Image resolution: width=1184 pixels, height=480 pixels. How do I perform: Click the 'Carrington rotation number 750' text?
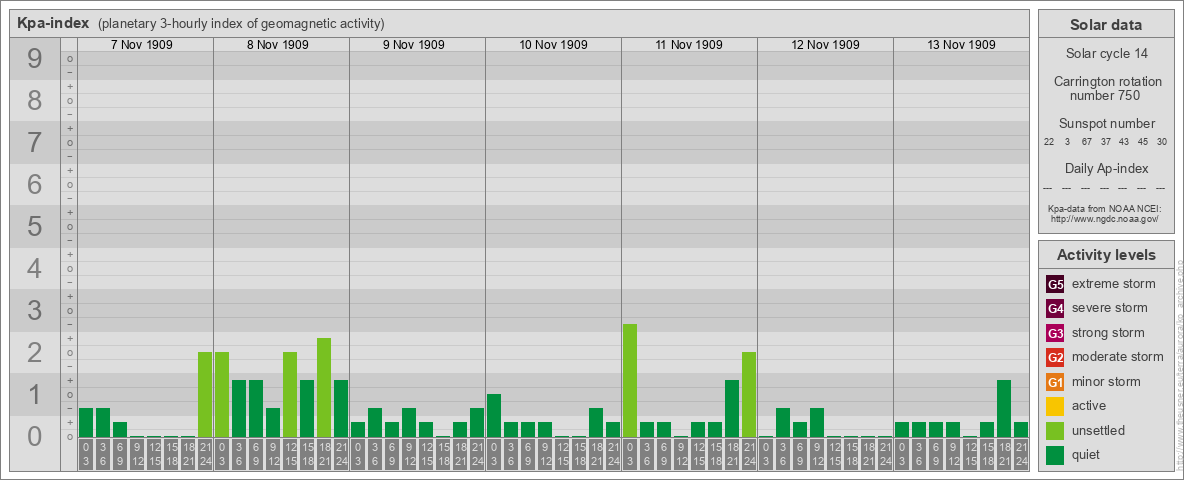coord(1108,88)
